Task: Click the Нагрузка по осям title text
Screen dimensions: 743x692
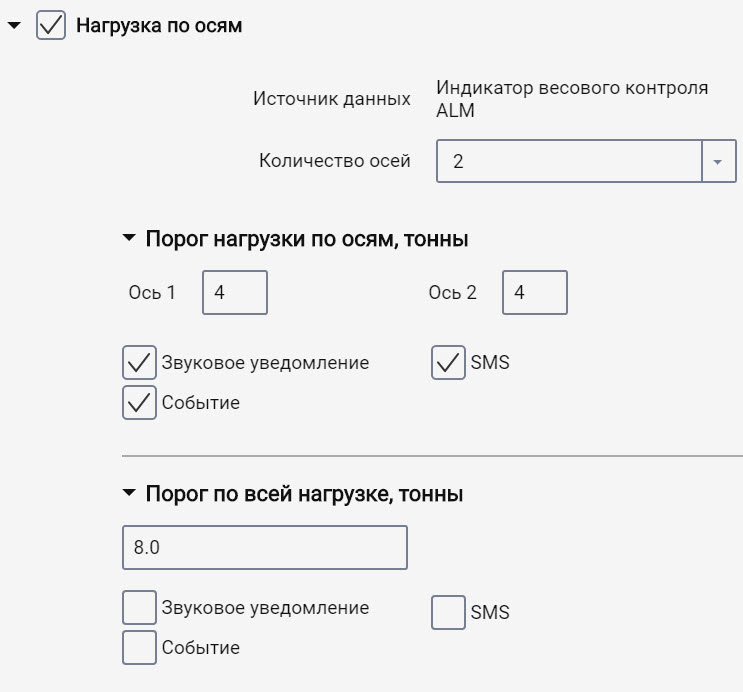Action: (x=159, y=26)
